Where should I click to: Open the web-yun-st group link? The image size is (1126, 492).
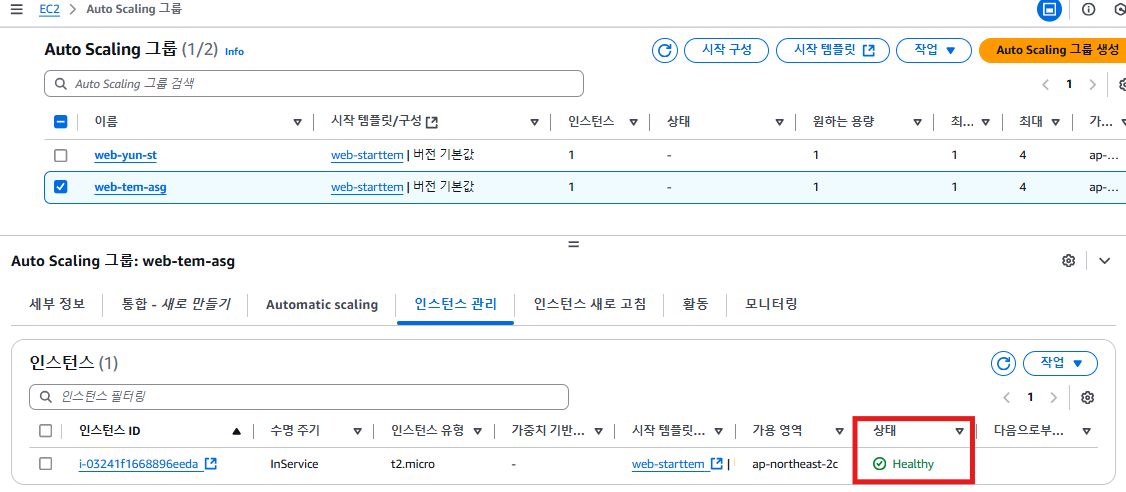125,155
